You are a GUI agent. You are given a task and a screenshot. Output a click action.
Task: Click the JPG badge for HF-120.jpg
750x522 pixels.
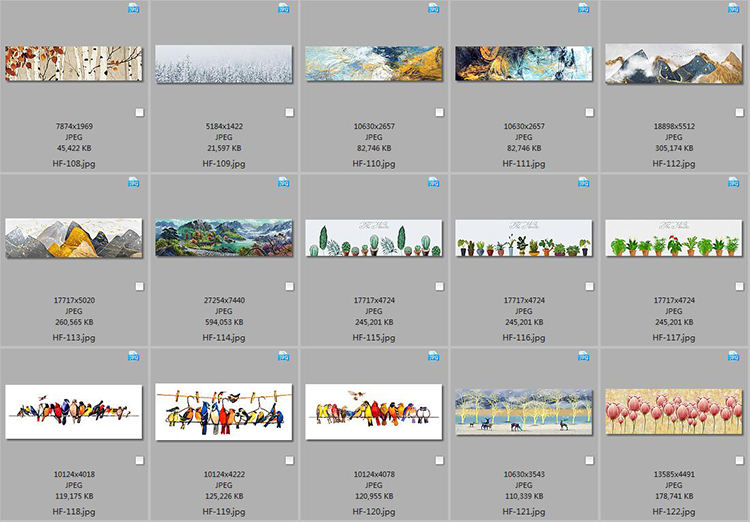click(434, 356)
